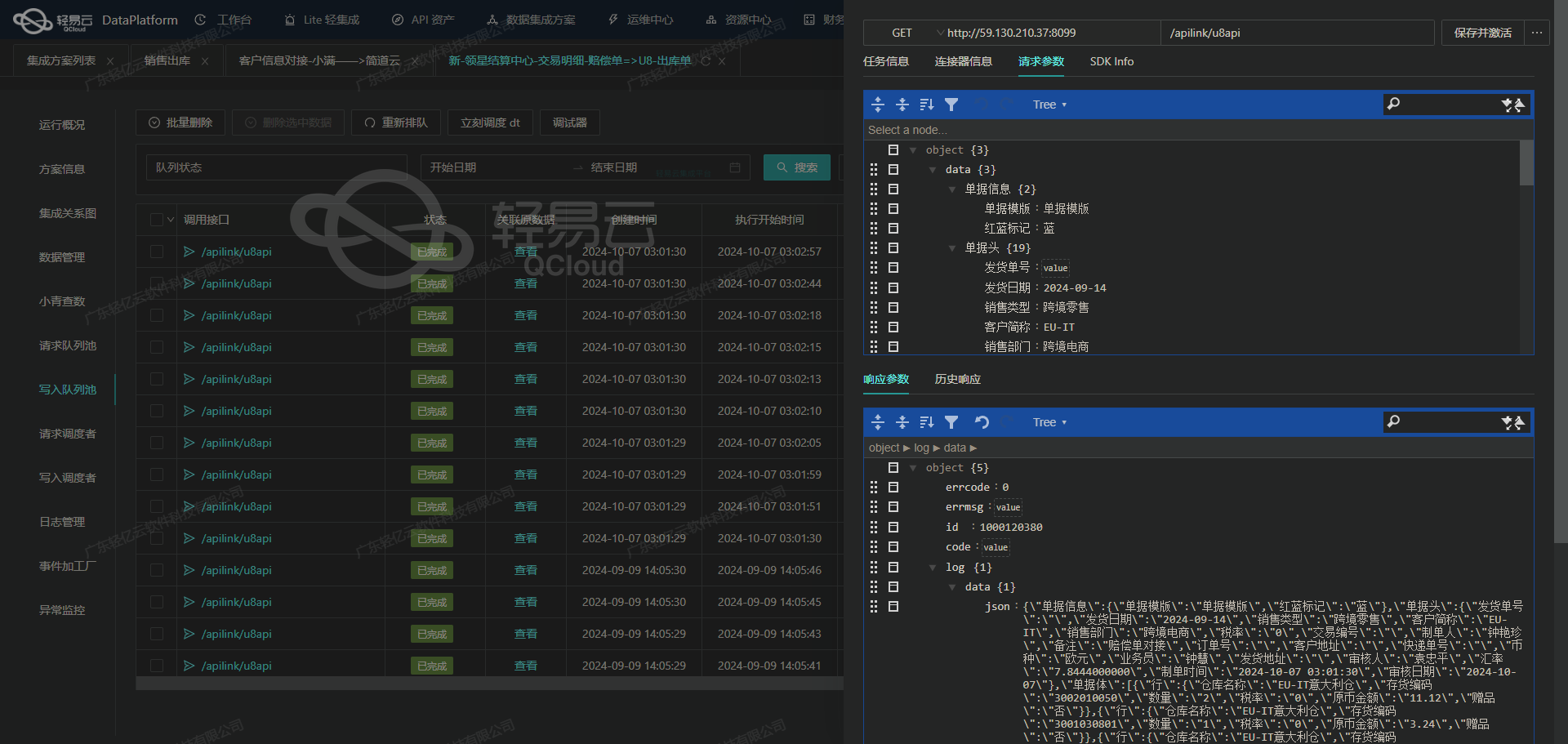This screenshot has height=744, width=1568.
Task: Check the row executed at 14:05:46
Action: tap(157, 570)
